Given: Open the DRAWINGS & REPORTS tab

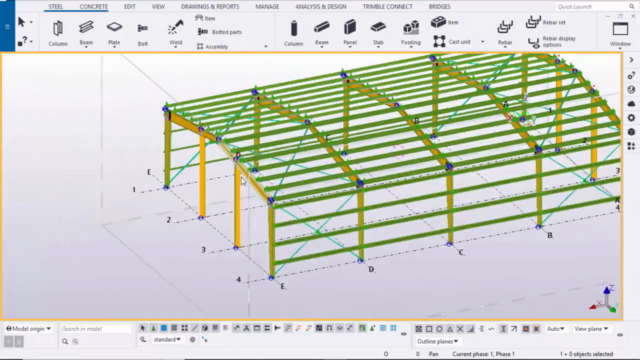Looking at the screenshot, I should (210, 7).
